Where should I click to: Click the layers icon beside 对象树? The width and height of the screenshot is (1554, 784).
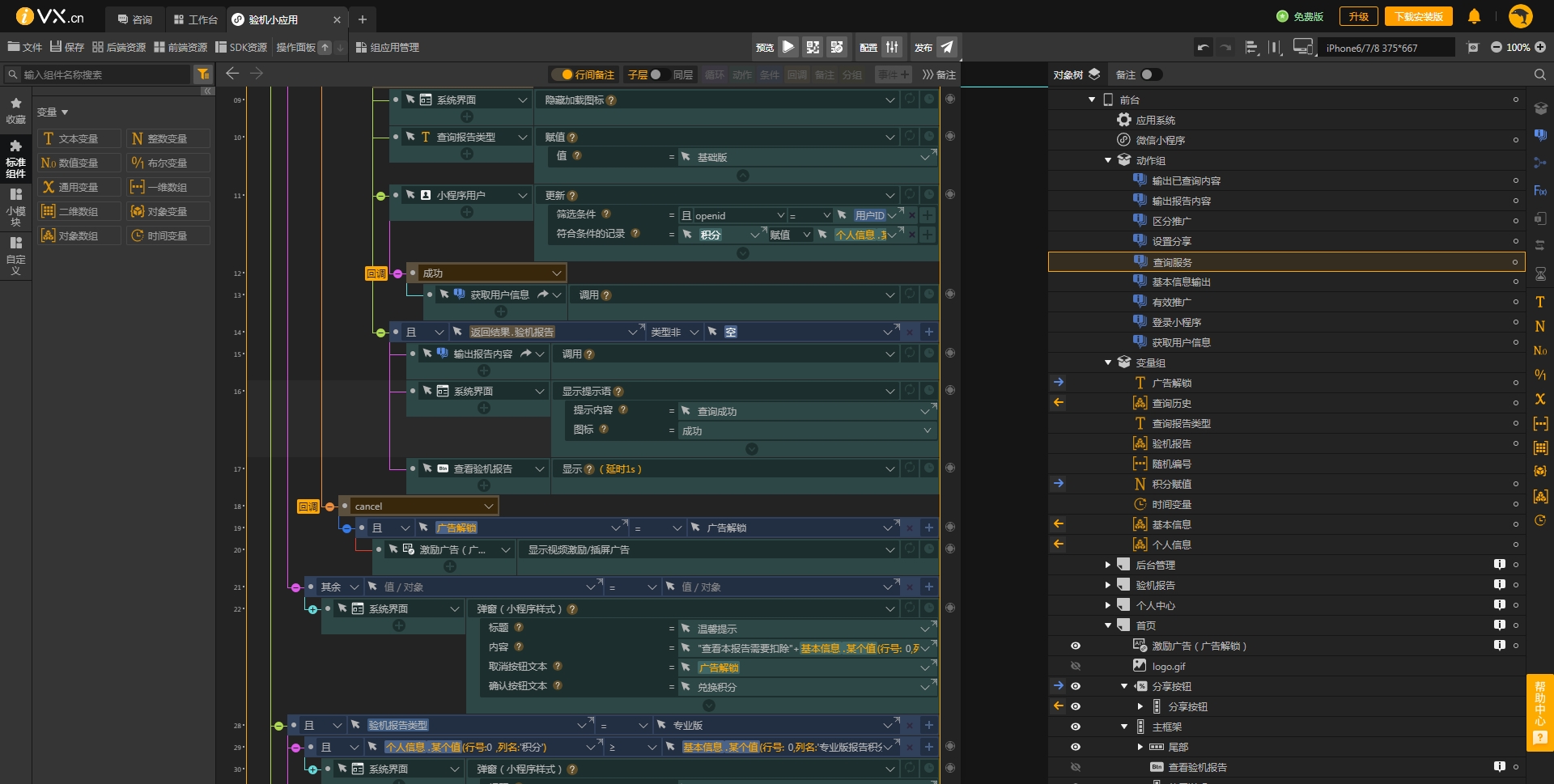click(x=1094, y=74)
